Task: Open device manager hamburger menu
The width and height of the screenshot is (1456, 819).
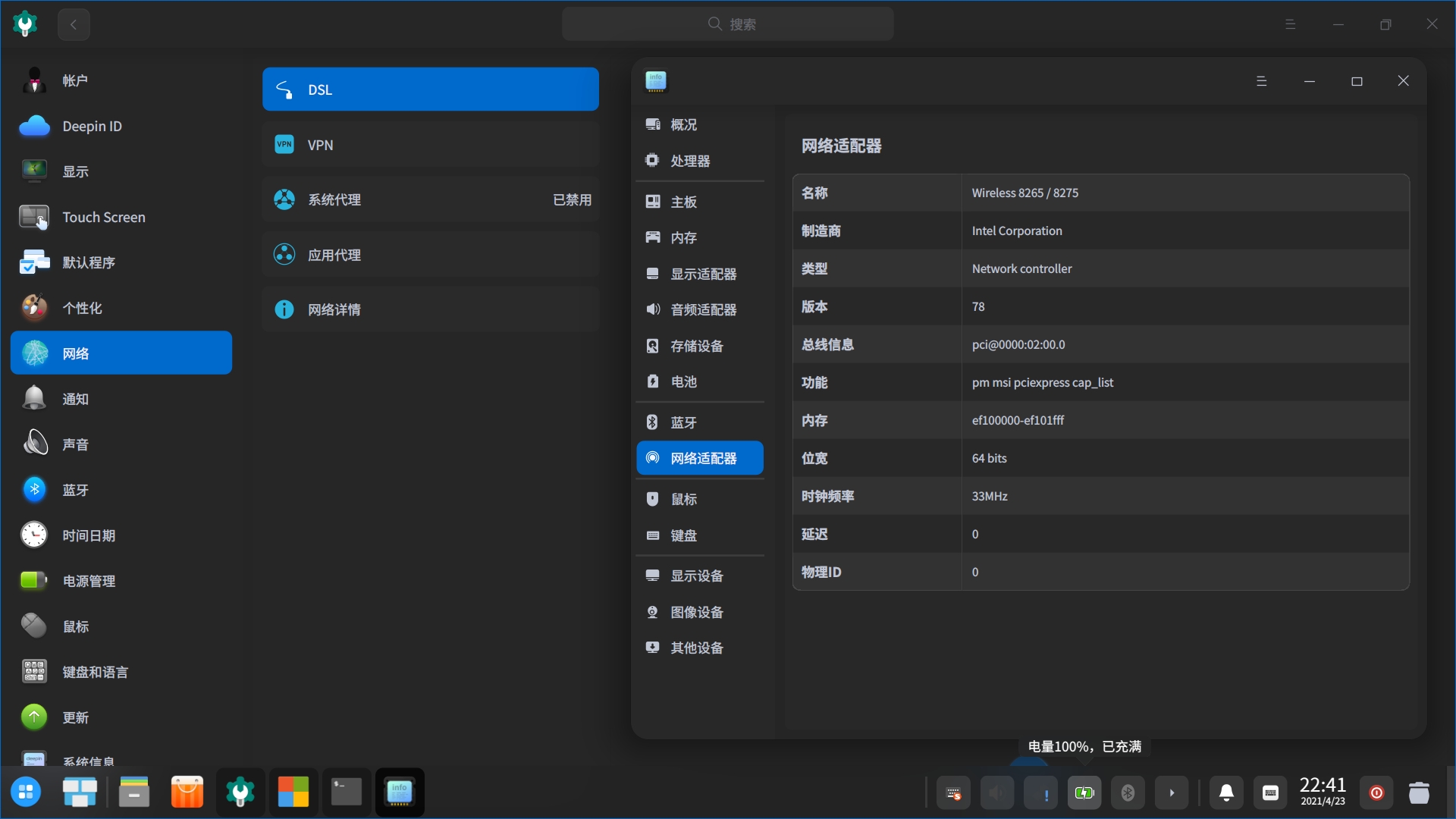Action: click(x=1261, y=81)
